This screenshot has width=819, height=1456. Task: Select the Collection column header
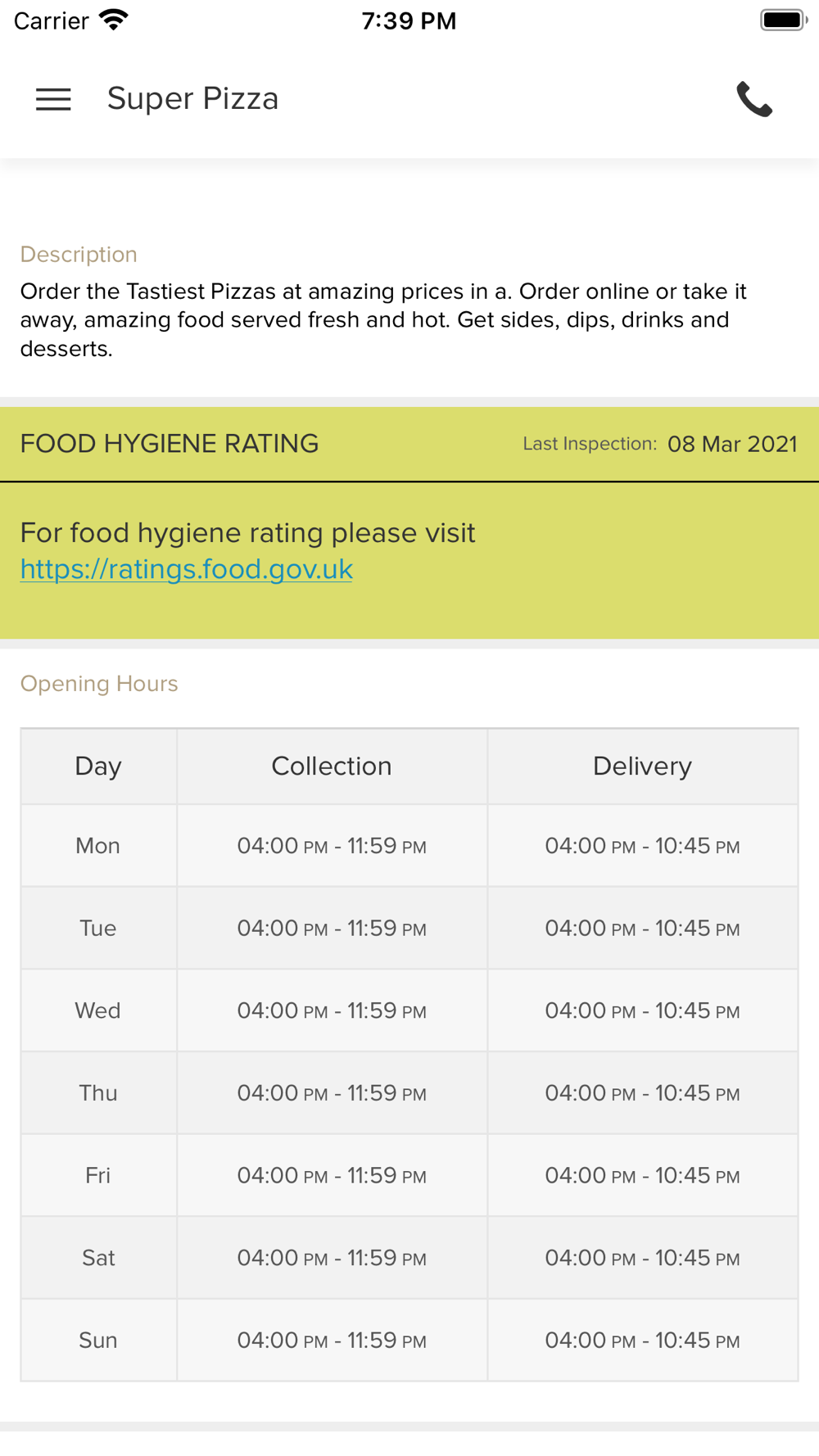coord(332,766)
